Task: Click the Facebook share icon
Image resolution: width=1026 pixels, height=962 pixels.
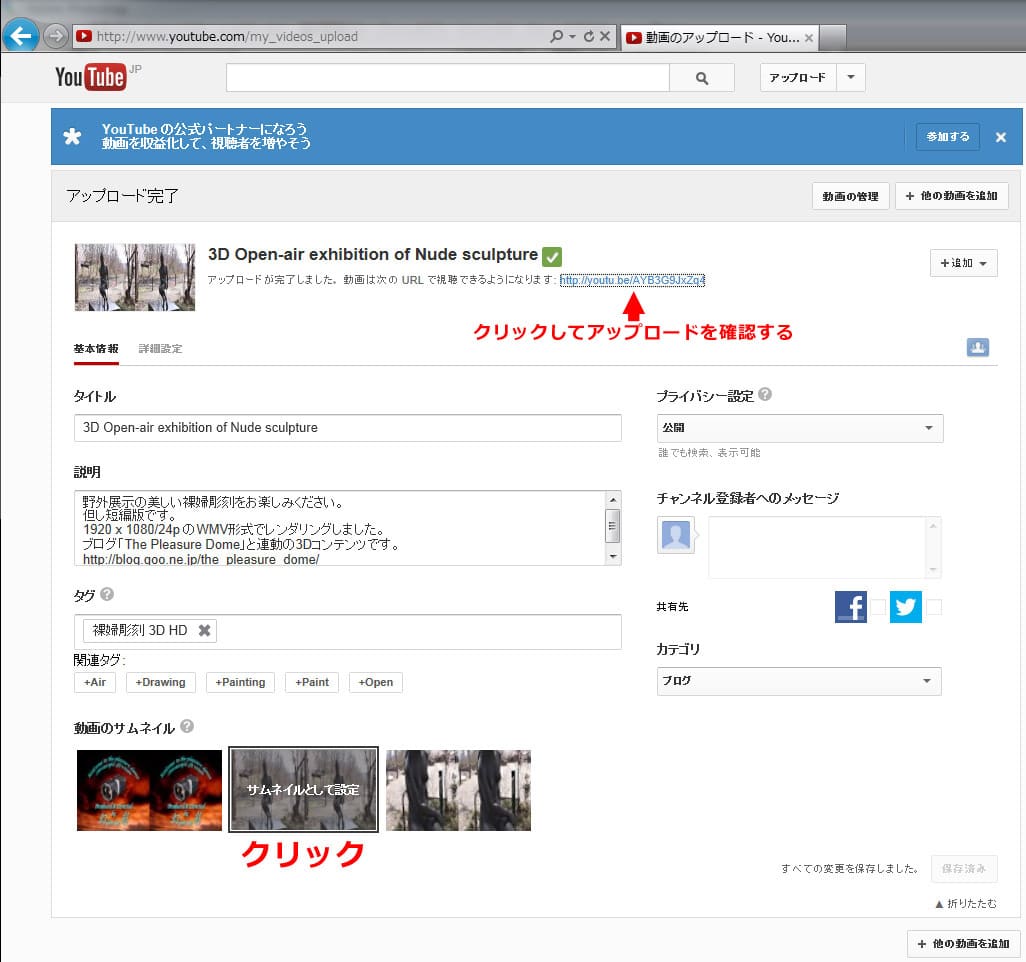Action: 850,606
